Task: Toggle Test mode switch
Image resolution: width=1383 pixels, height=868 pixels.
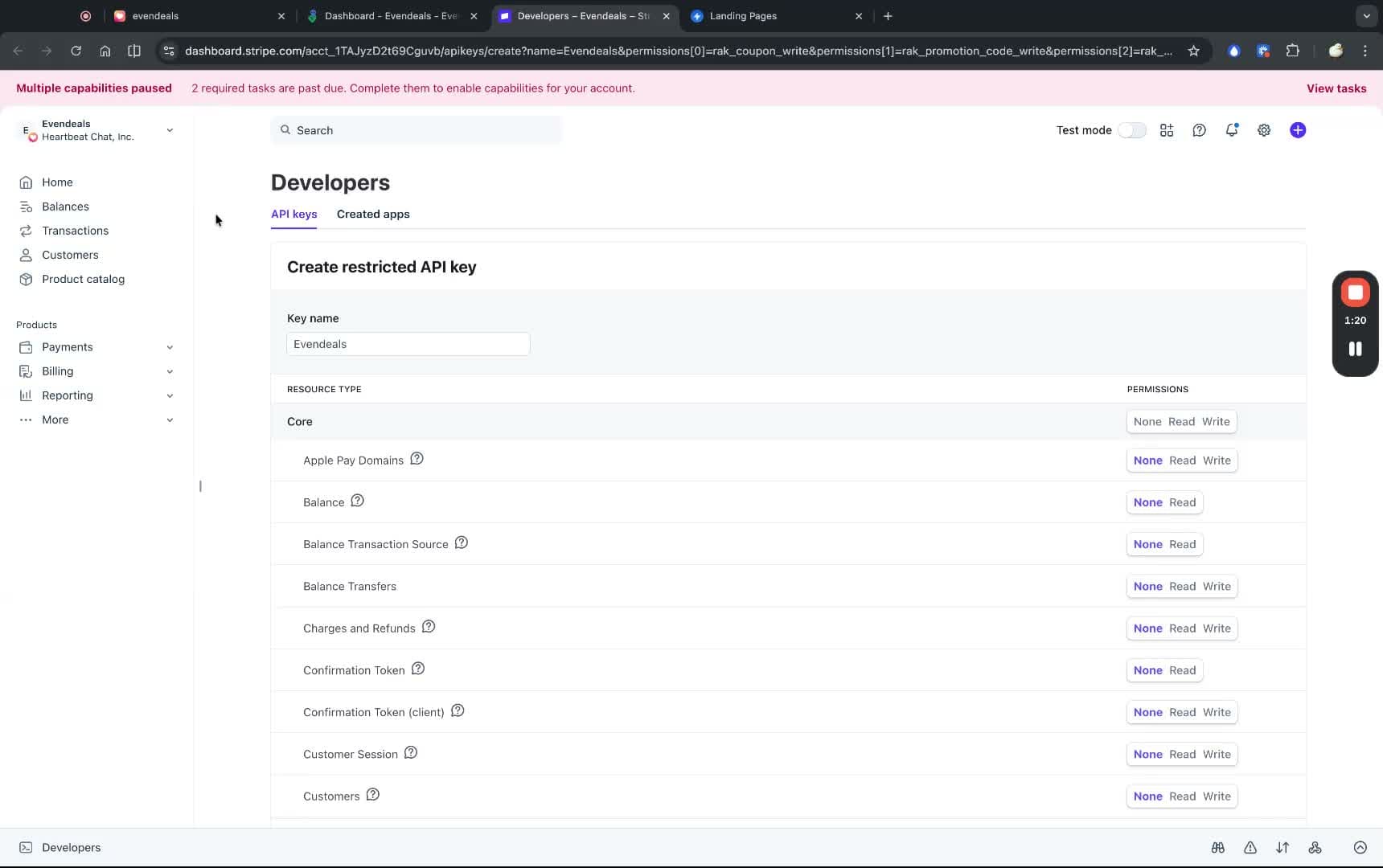Action: tap(1131, 130)
